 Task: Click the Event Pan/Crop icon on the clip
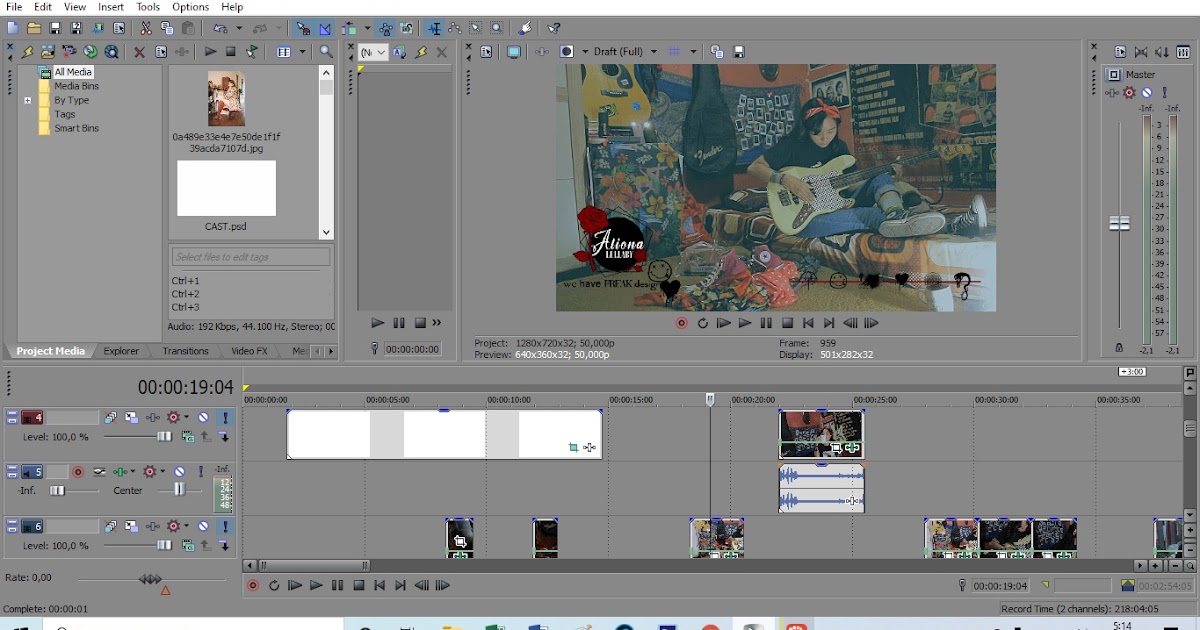[573, 448]
